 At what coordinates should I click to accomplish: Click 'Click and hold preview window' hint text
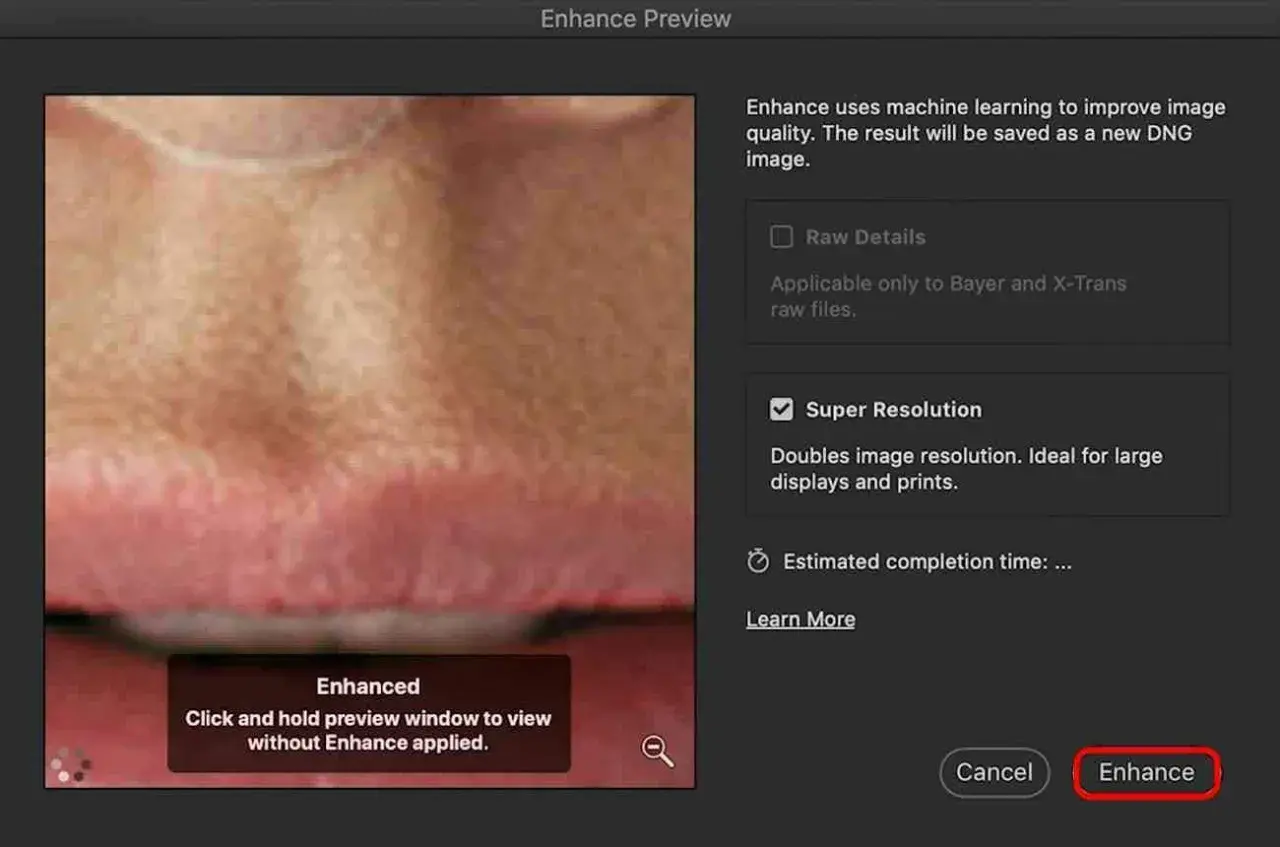[x=368, y=731]
